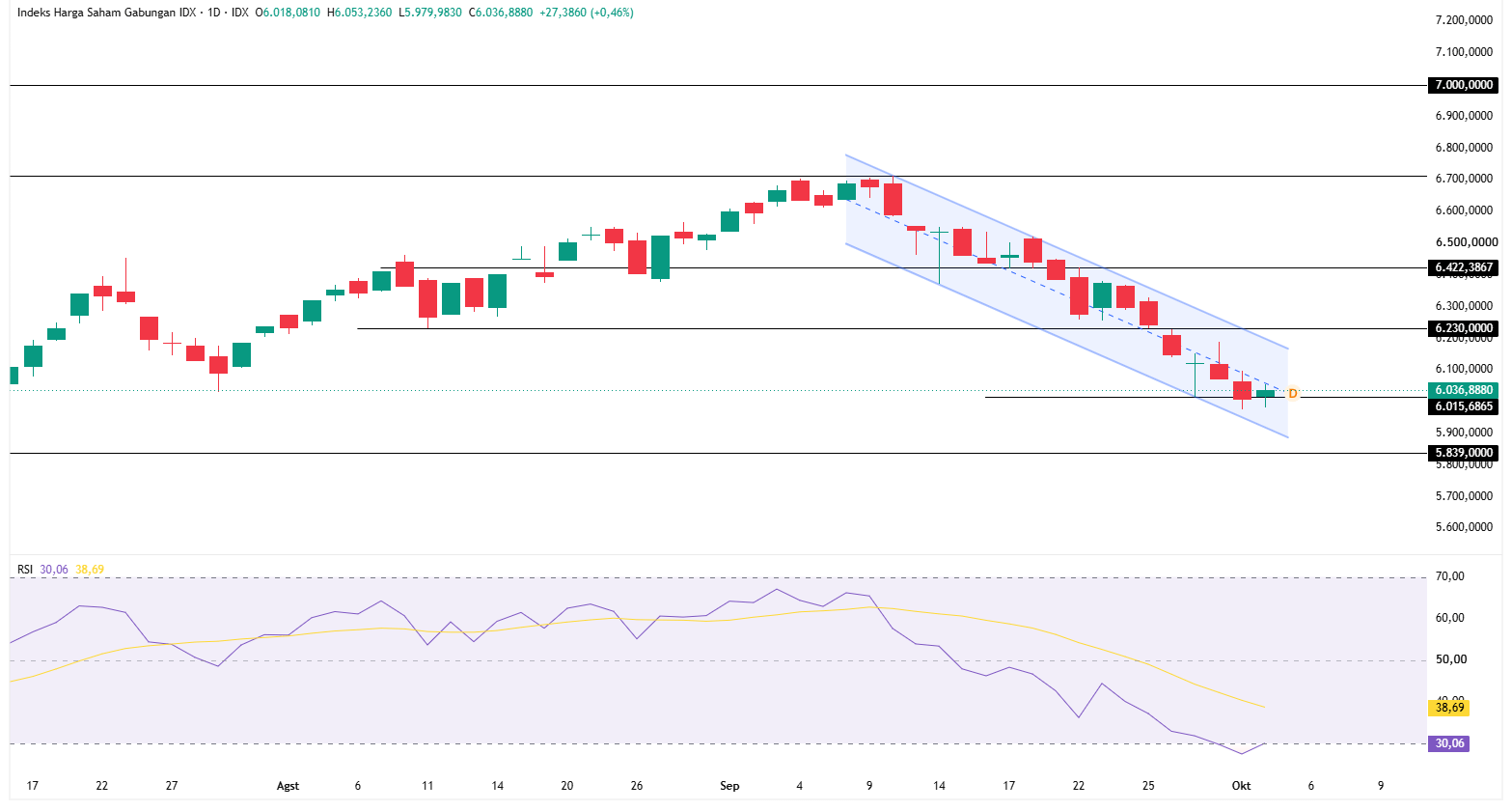This screenshot has width=1512, height=811.
Task: Select the 5.839,0000 support level label
Action: pos(1464,453)
